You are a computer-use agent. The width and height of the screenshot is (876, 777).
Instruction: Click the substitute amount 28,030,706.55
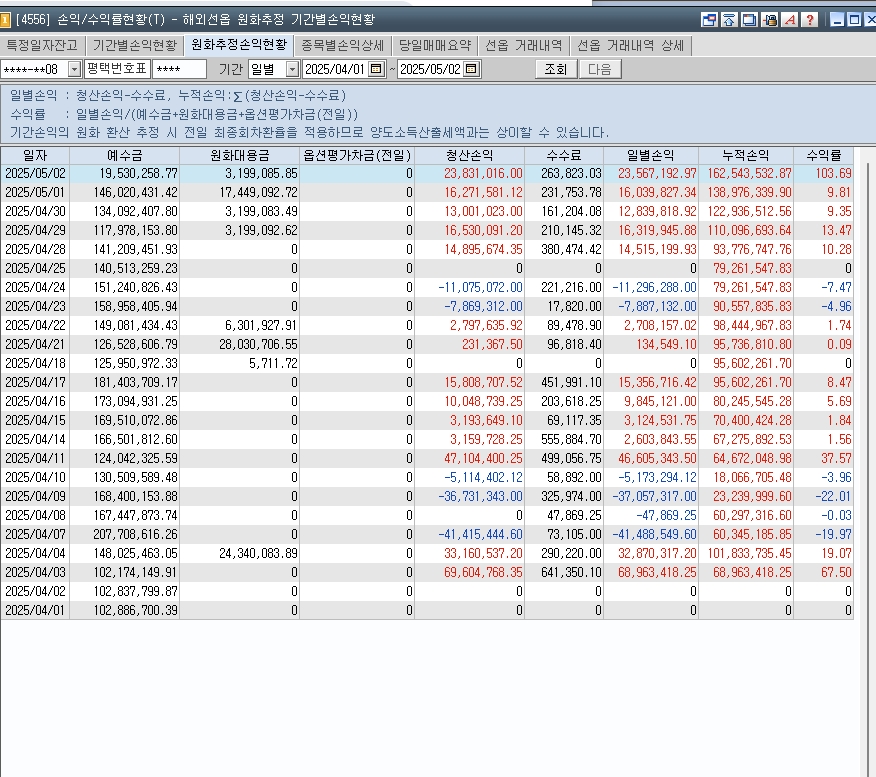click(258, 345)
